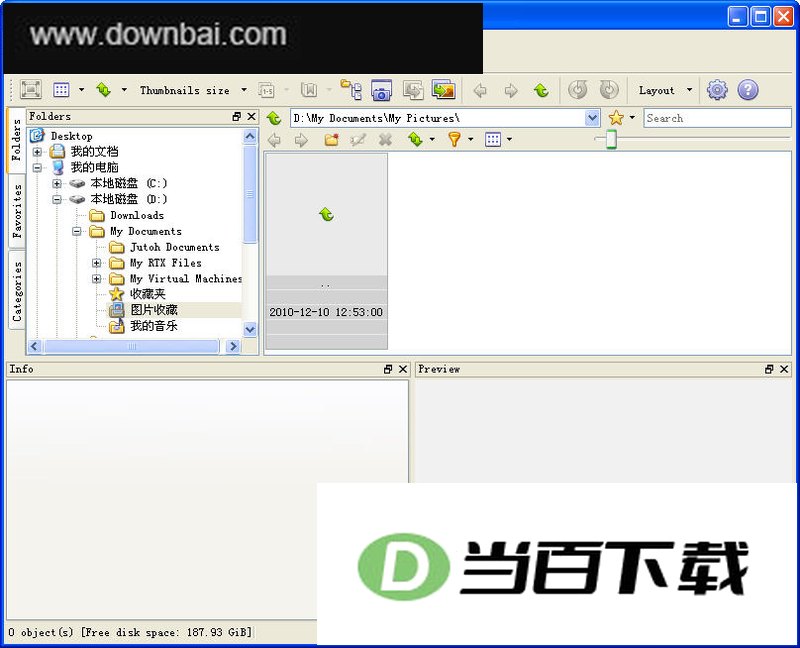The image size is (800, 648).
Task: Click rotate counter-clockwise icon
Action: pyautogui.click(x=578, y=90)
